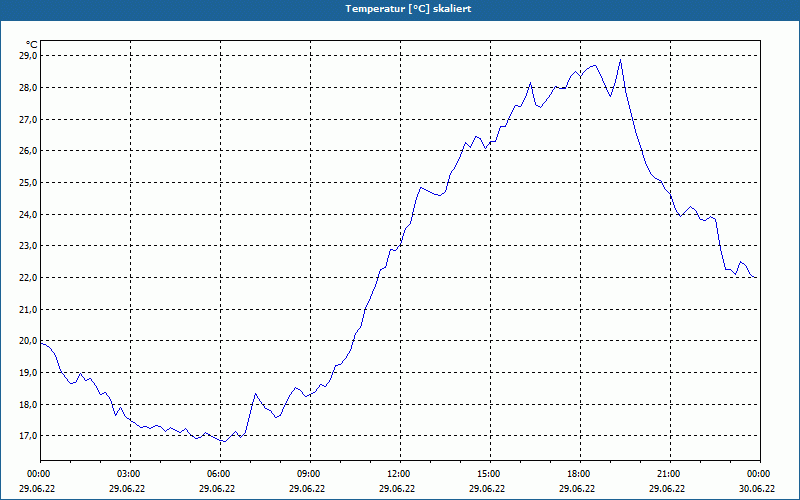This screenshot has width=800, height=500.
Task: Select the "12:00" x-axis time label
Action: pyautogui.click(x=398, y=474)
